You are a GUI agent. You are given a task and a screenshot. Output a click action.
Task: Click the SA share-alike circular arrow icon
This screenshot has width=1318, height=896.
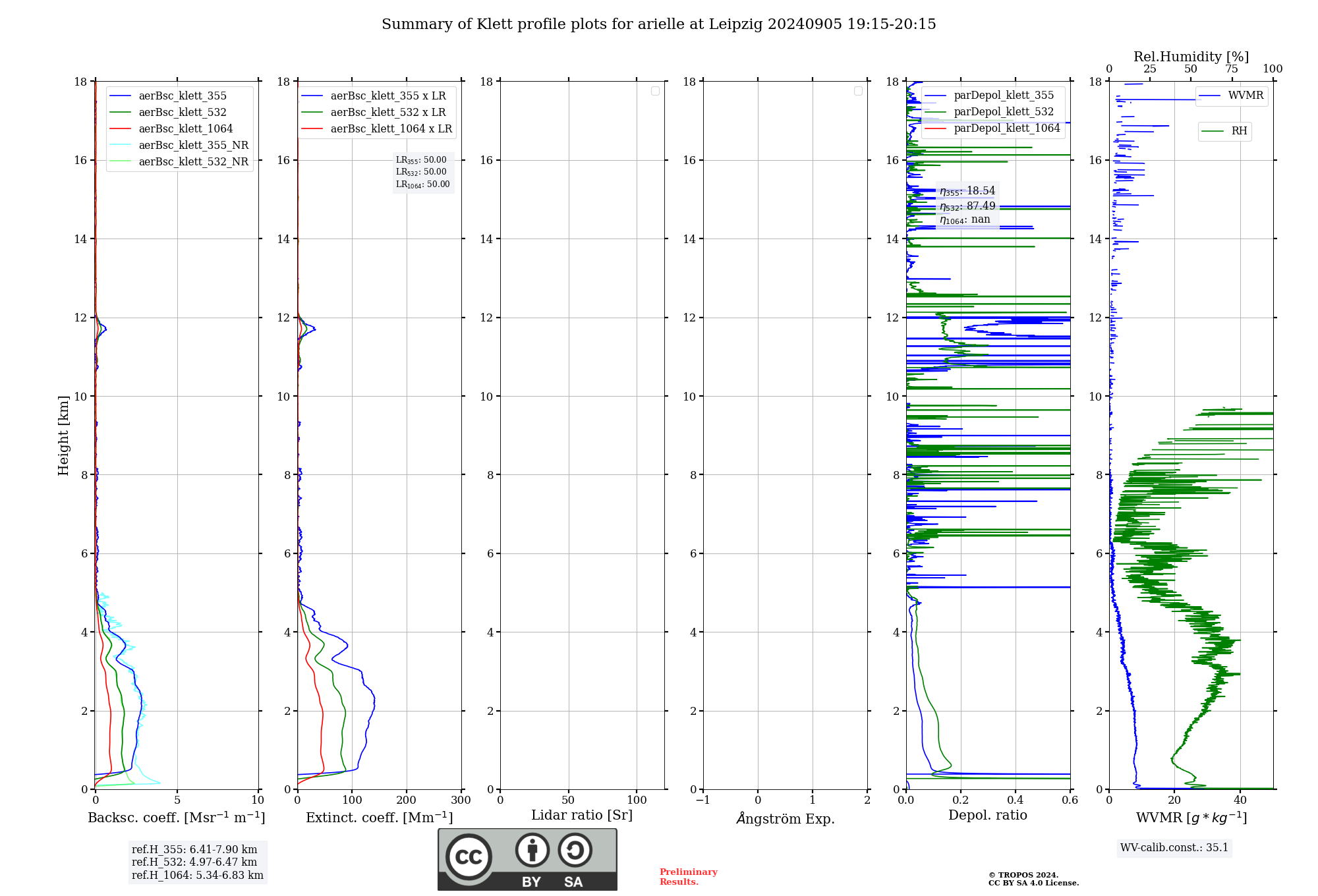click(x=575, y=850)
